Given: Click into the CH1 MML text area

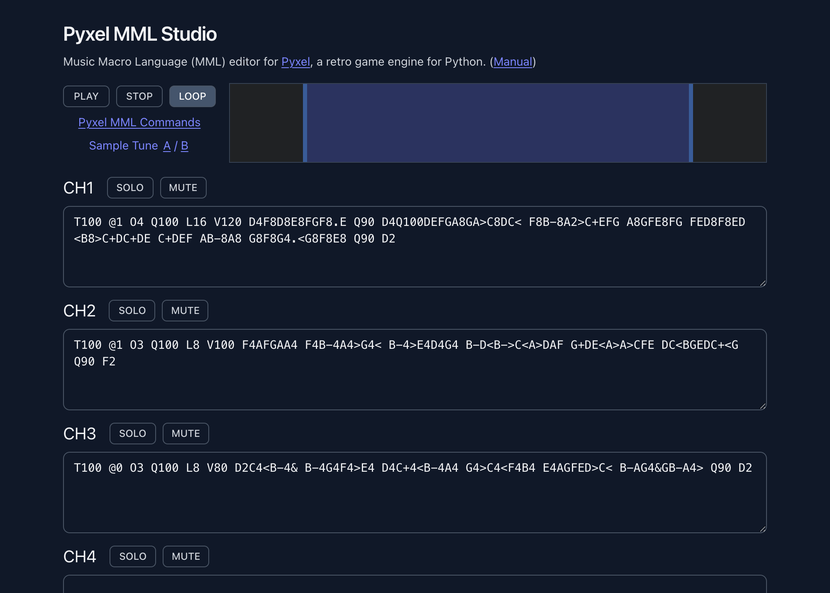Looking at the screenshot, I should (x=415, y=247).
